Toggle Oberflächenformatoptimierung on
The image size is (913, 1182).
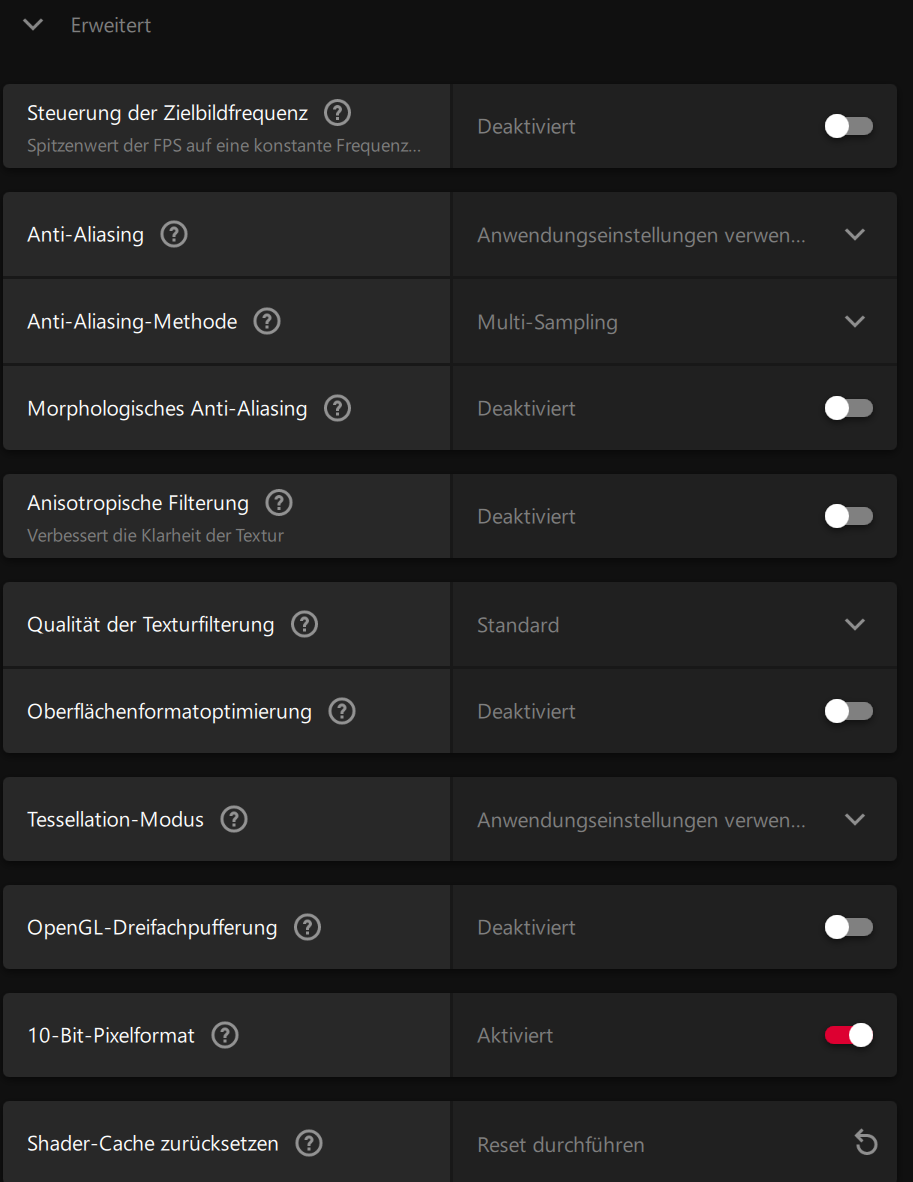click(848, 711)
